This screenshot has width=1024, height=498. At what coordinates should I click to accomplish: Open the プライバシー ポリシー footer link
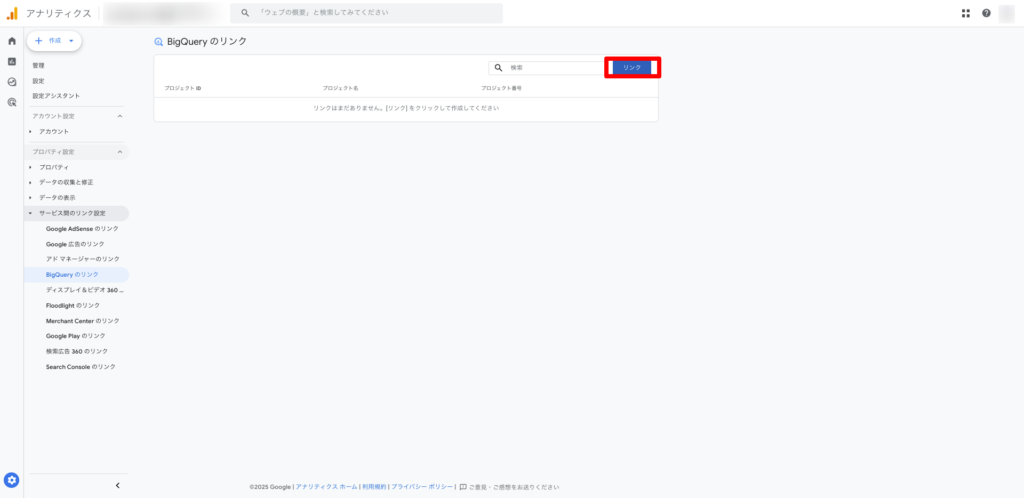point(422,487)
